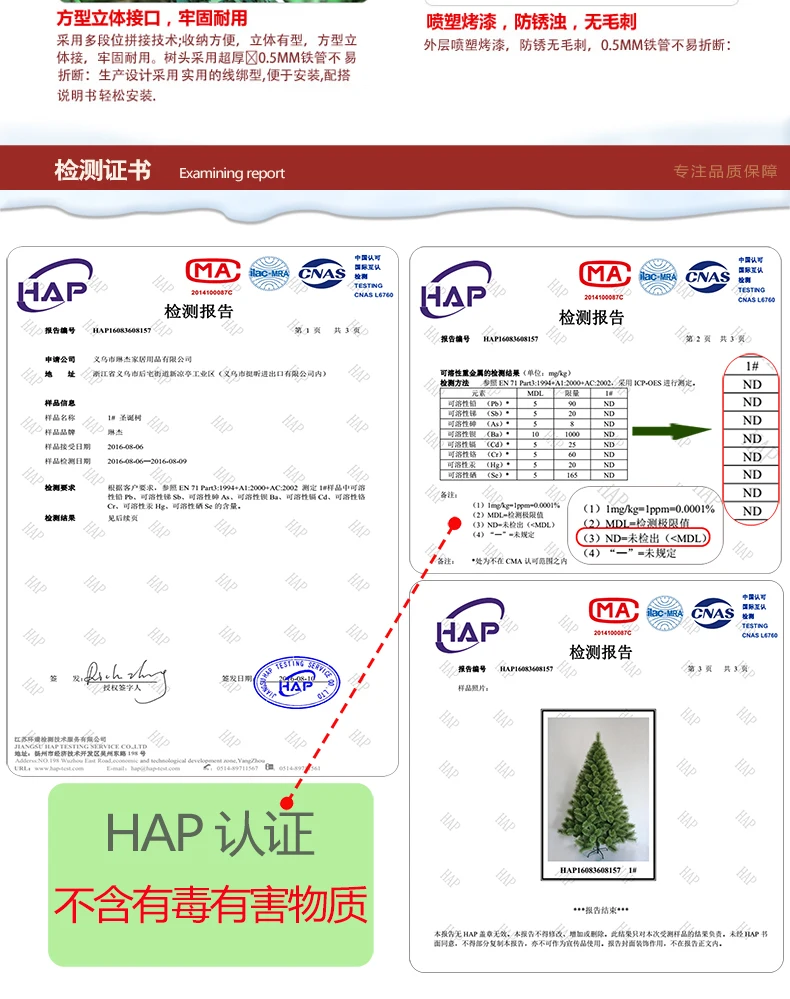
Task: Click the result text "见后续页"
Action: pos(122,518)
